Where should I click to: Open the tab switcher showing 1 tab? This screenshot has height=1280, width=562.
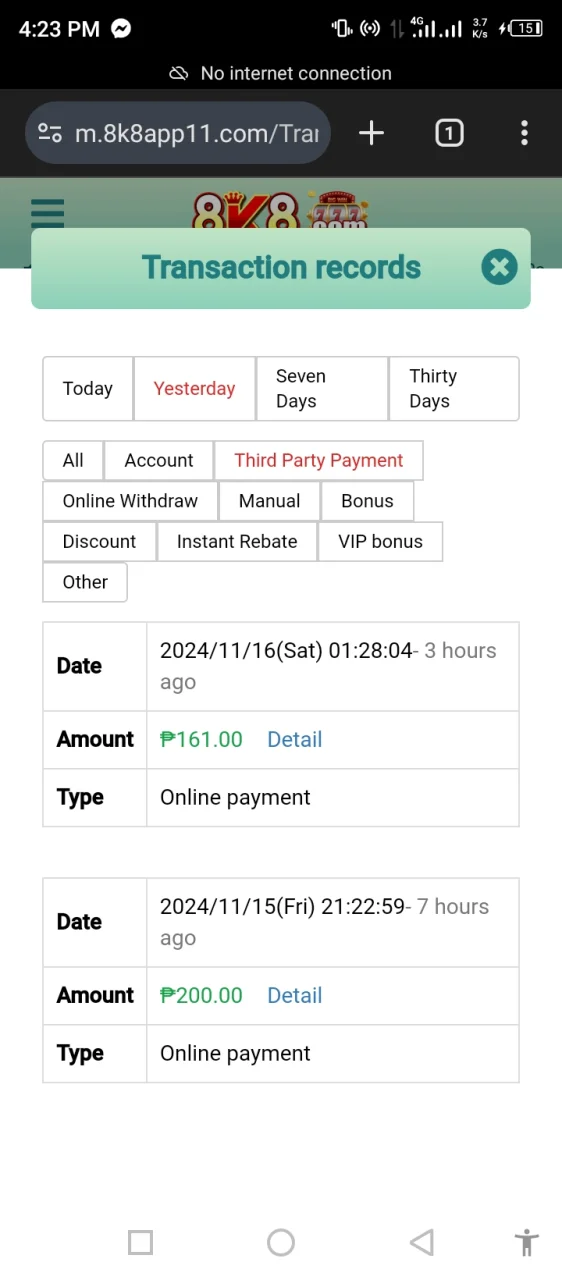coord(449,133)
